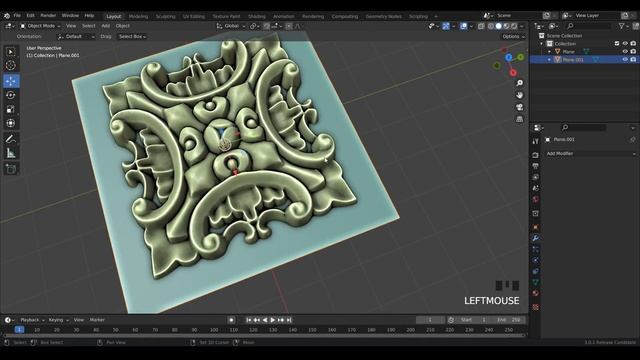
Task: Pick the Measure tool
Action: pyautogui.click(x=11, y=153)
